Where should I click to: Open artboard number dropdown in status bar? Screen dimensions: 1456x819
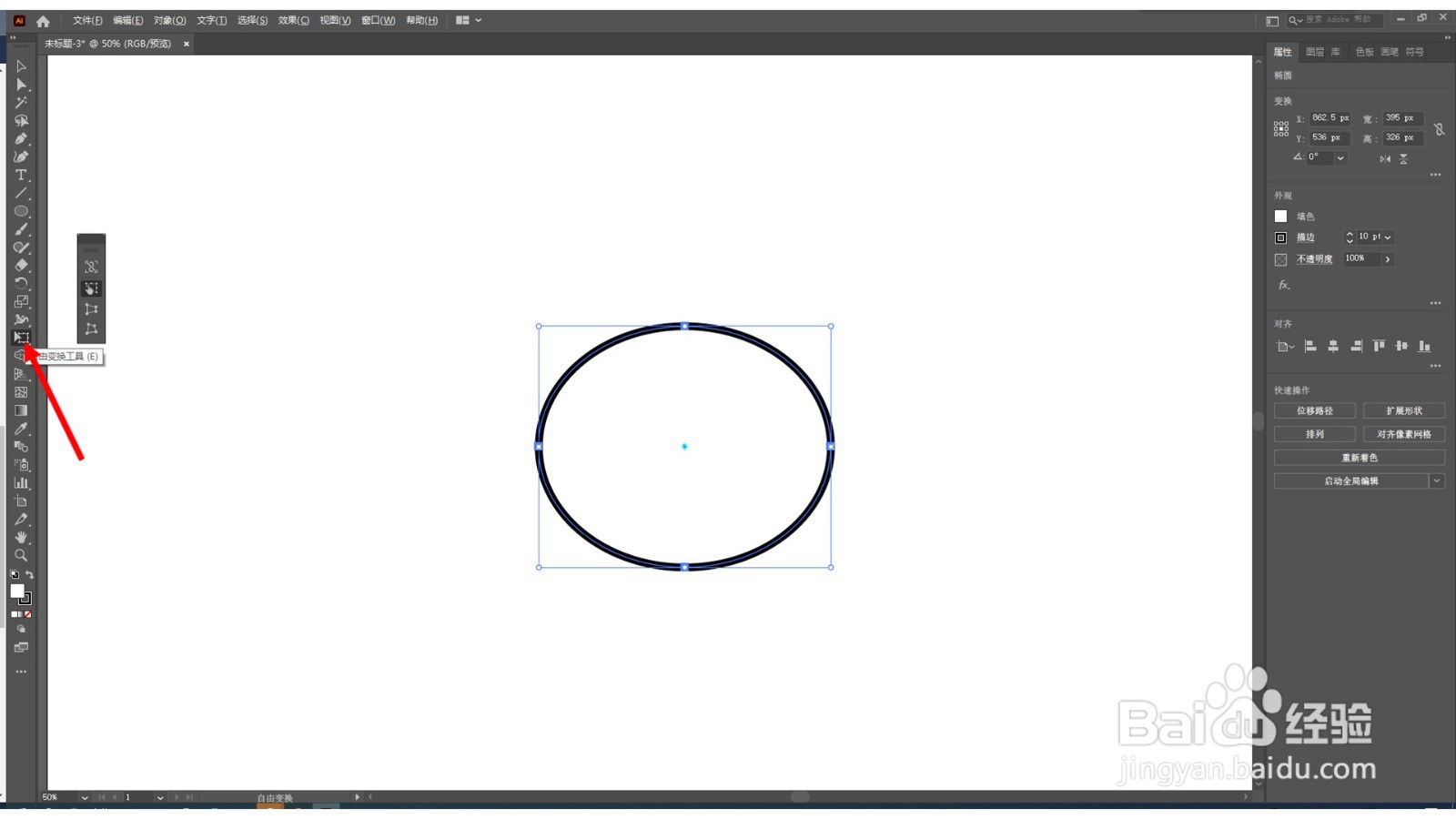160,798
